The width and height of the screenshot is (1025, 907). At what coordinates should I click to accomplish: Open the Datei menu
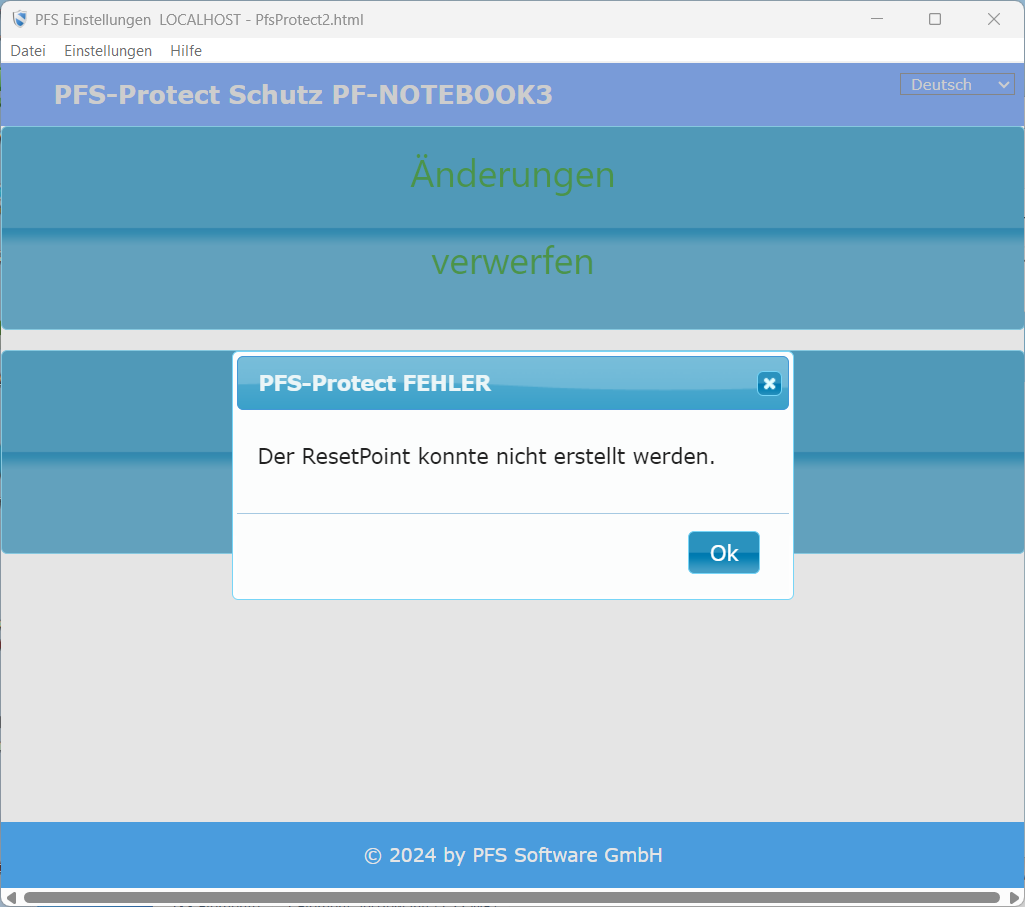point(28,51)
